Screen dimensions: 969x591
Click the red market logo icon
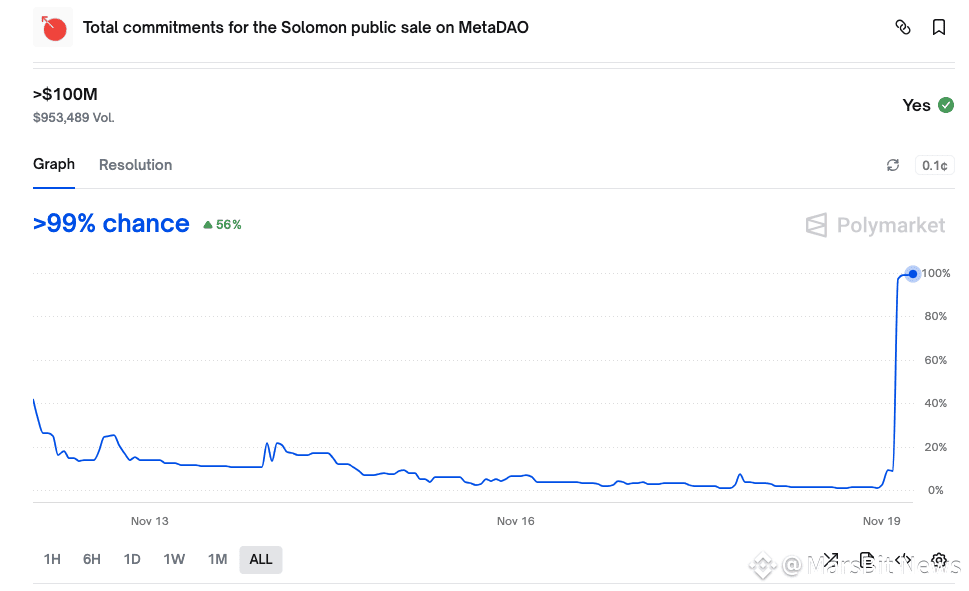[53, 28]
